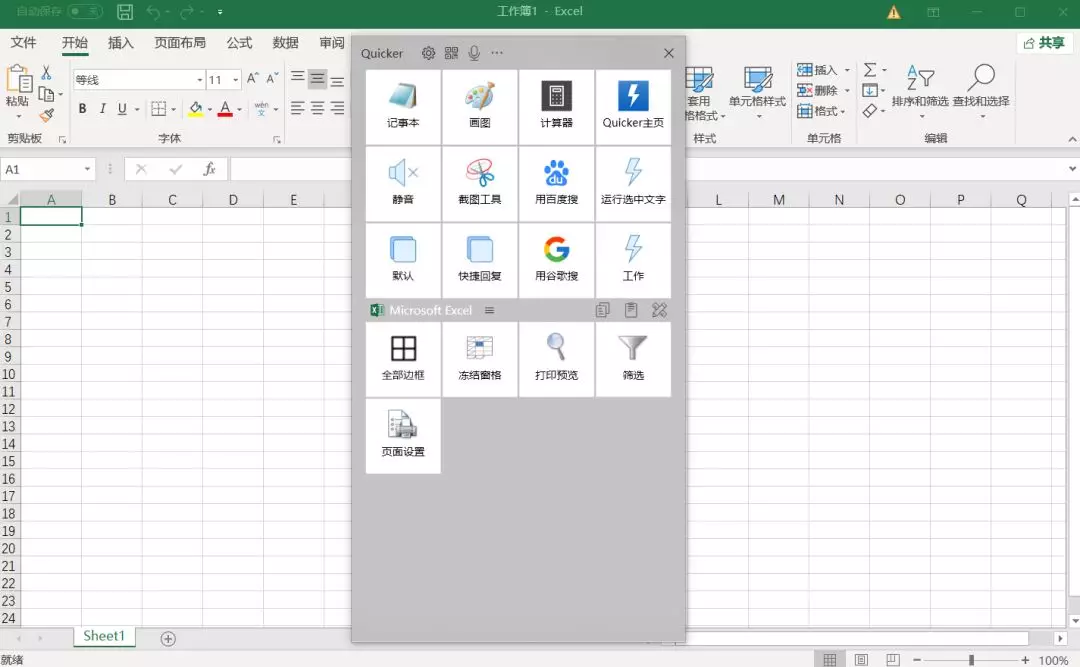
Task: Toggle the 自动保存 AutoSave switch
Action: coord(85,12)
